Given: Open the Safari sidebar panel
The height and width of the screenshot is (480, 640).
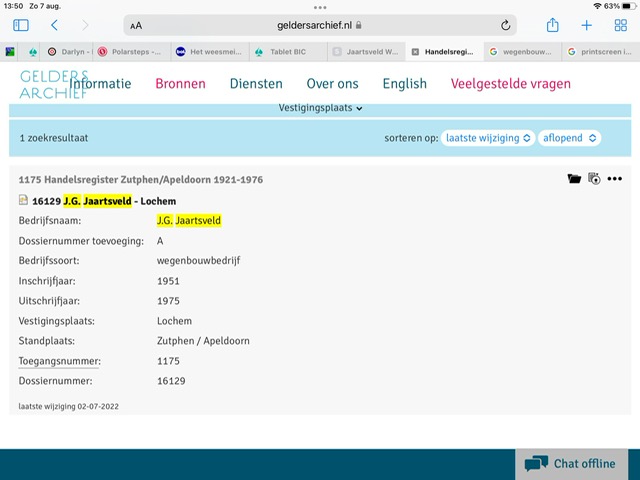Looking at the screenshot, I should 21,25.
